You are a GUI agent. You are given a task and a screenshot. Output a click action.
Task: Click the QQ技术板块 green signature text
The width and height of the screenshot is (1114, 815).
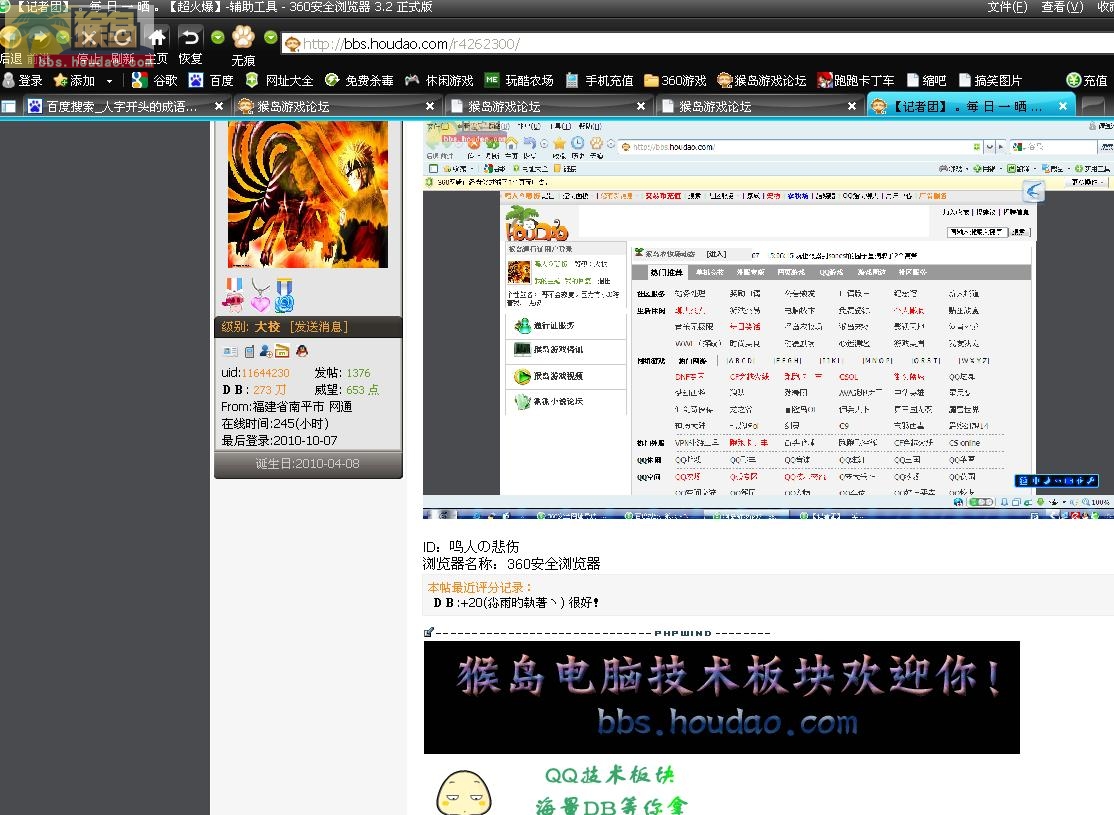click(609, 774)
